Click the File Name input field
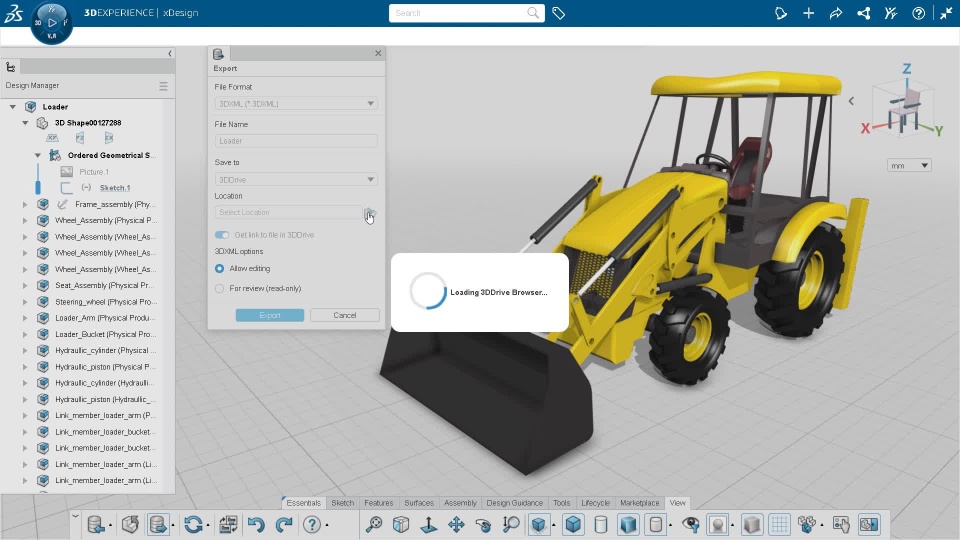 click(x=296, y=141)
